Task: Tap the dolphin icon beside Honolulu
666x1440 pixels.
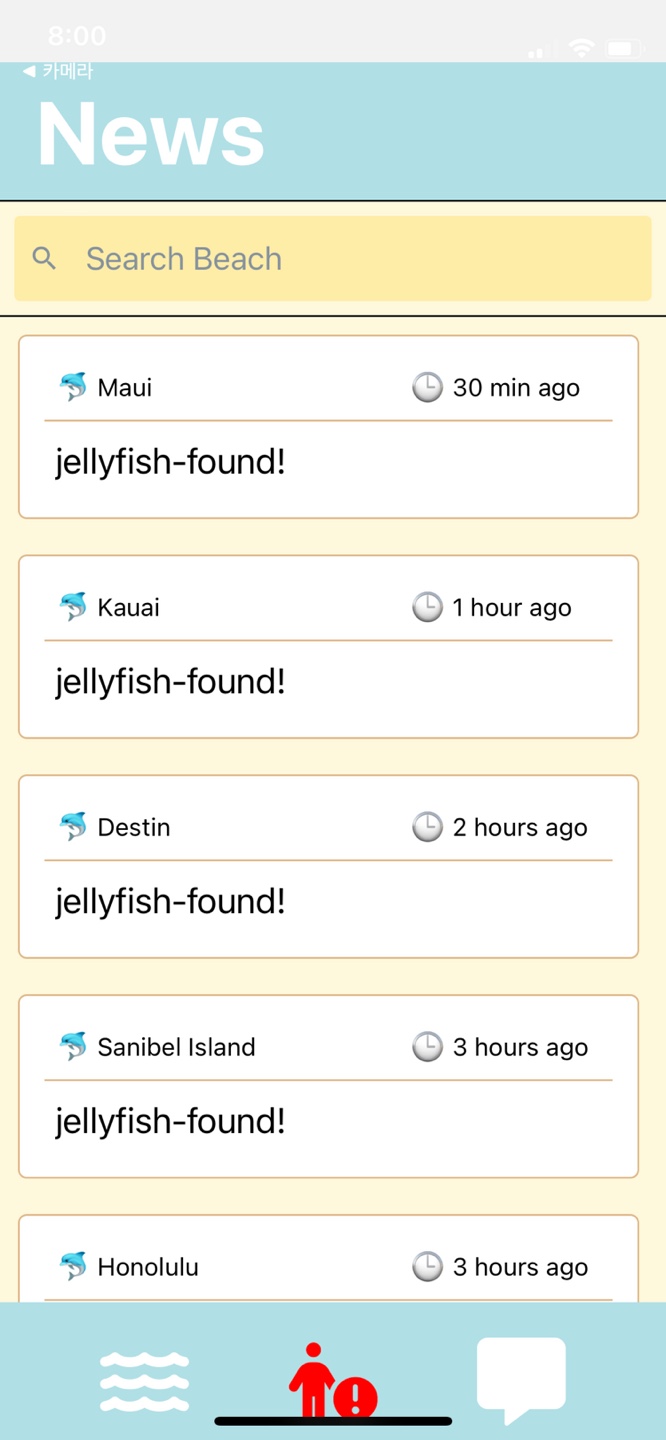Action: 73,1267
